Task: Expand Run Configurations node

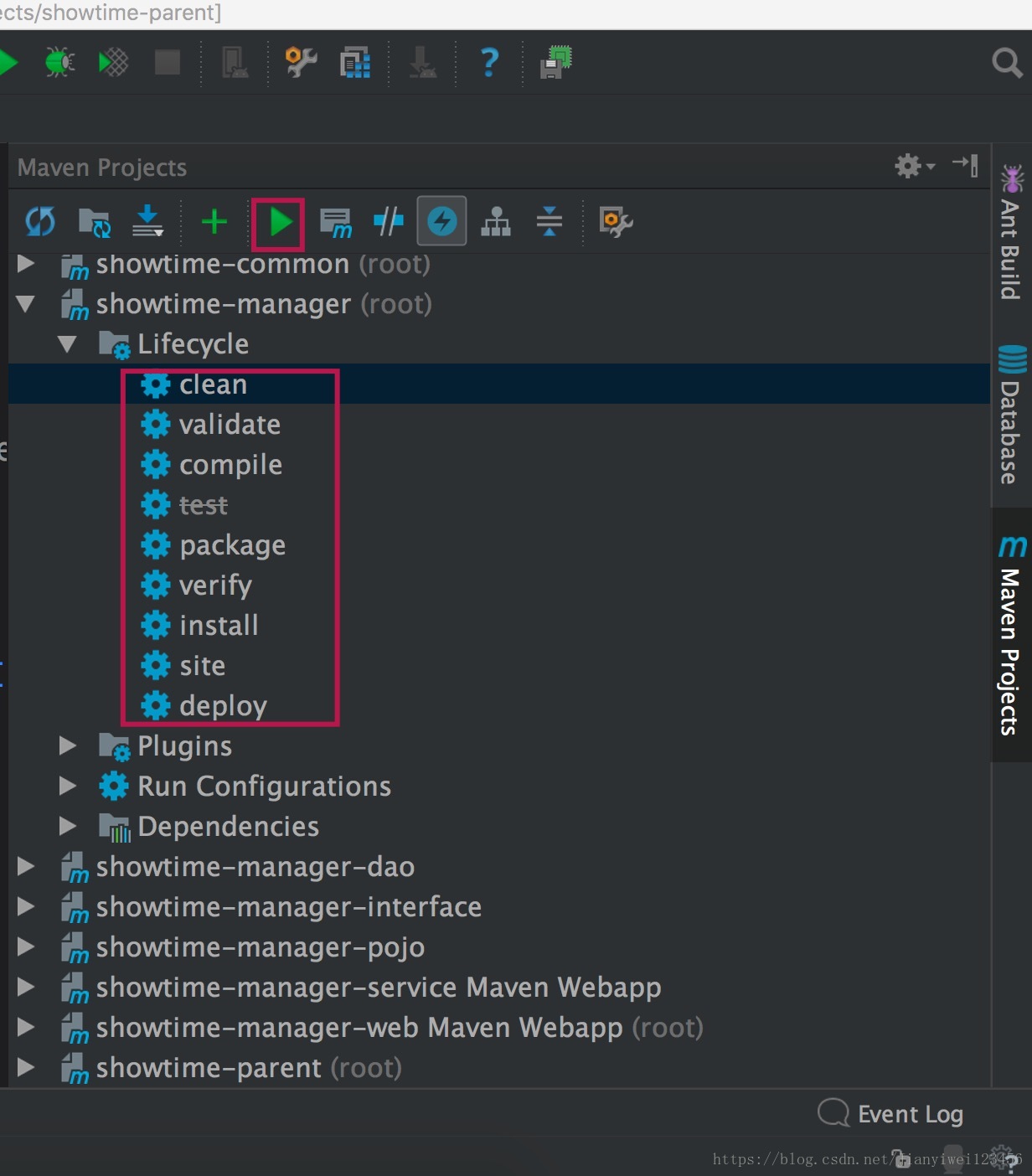Action: [68, 787]
